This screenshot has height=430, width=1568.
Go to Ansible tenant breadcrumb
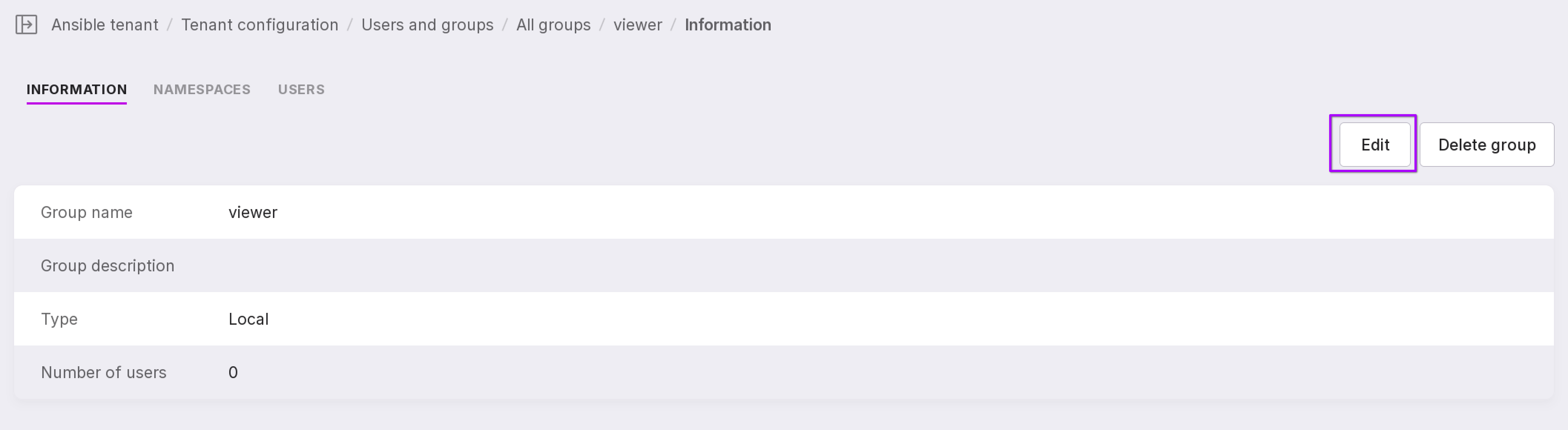105,25
